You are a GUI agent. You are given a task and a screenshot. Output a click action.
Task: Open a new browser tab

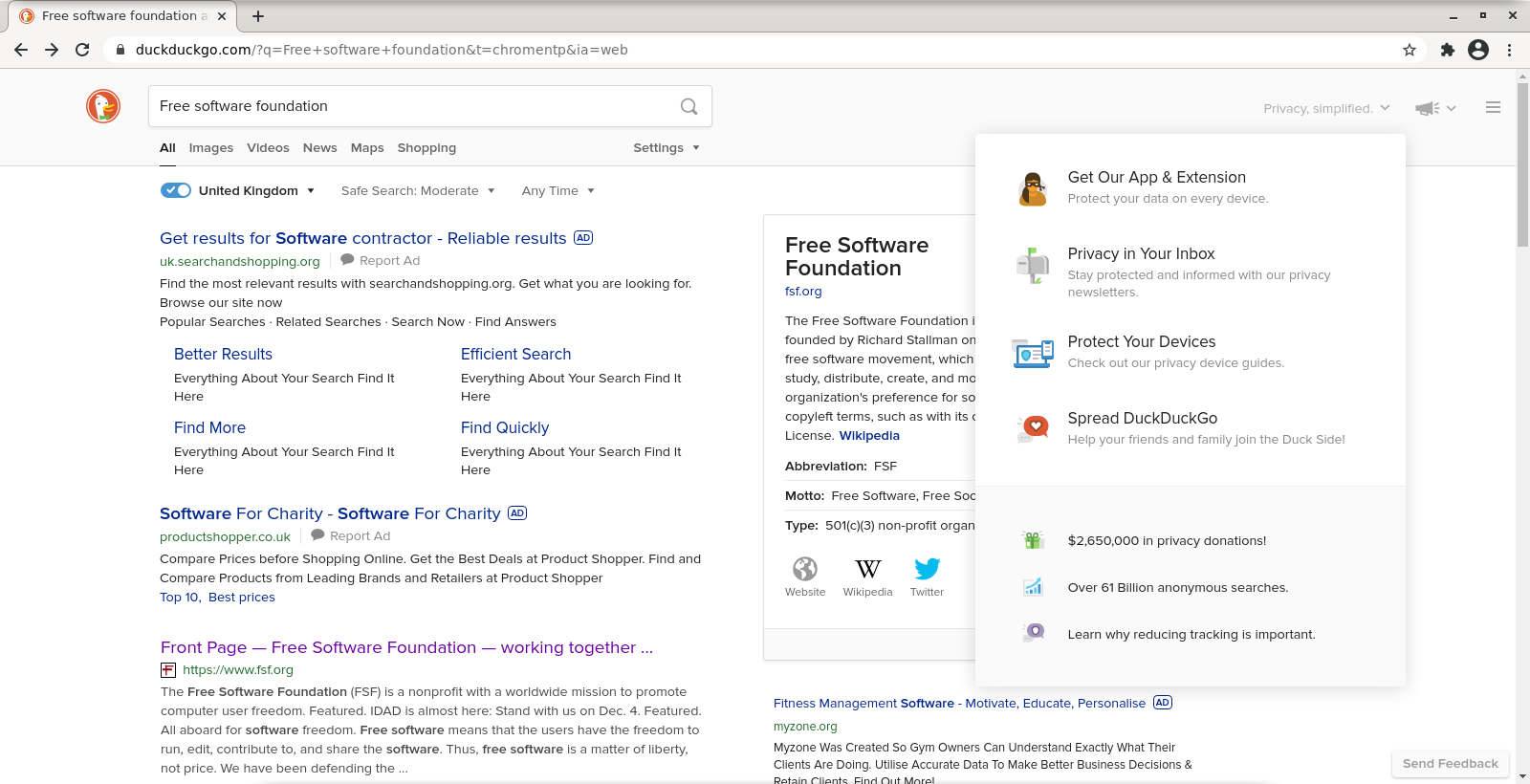258,16
